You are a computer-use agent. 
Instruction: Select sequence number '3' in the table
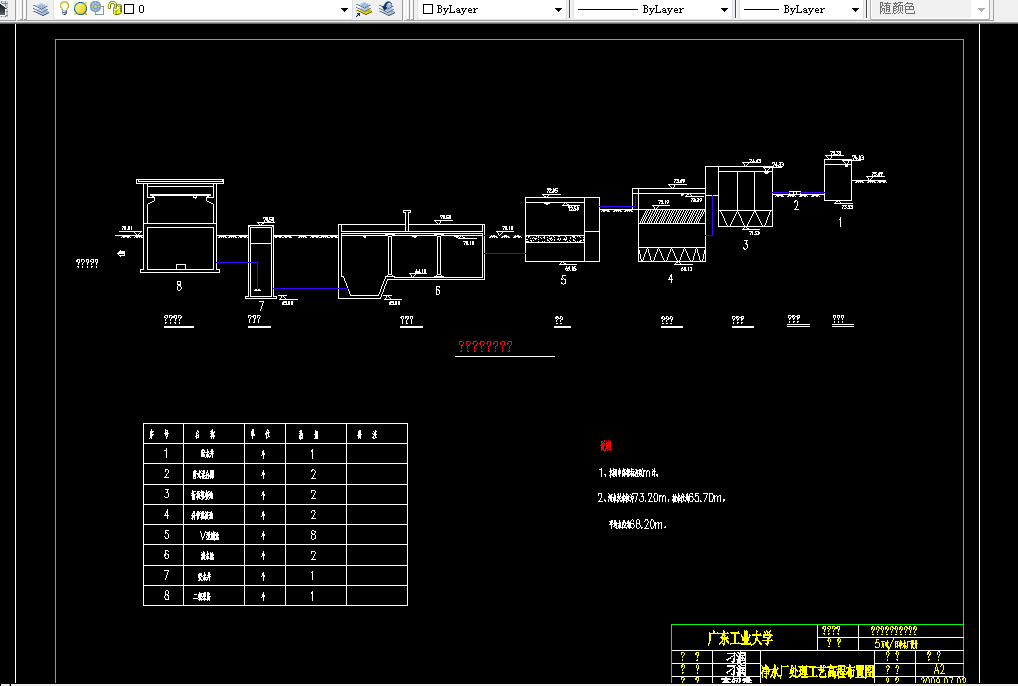coord(166,494)
